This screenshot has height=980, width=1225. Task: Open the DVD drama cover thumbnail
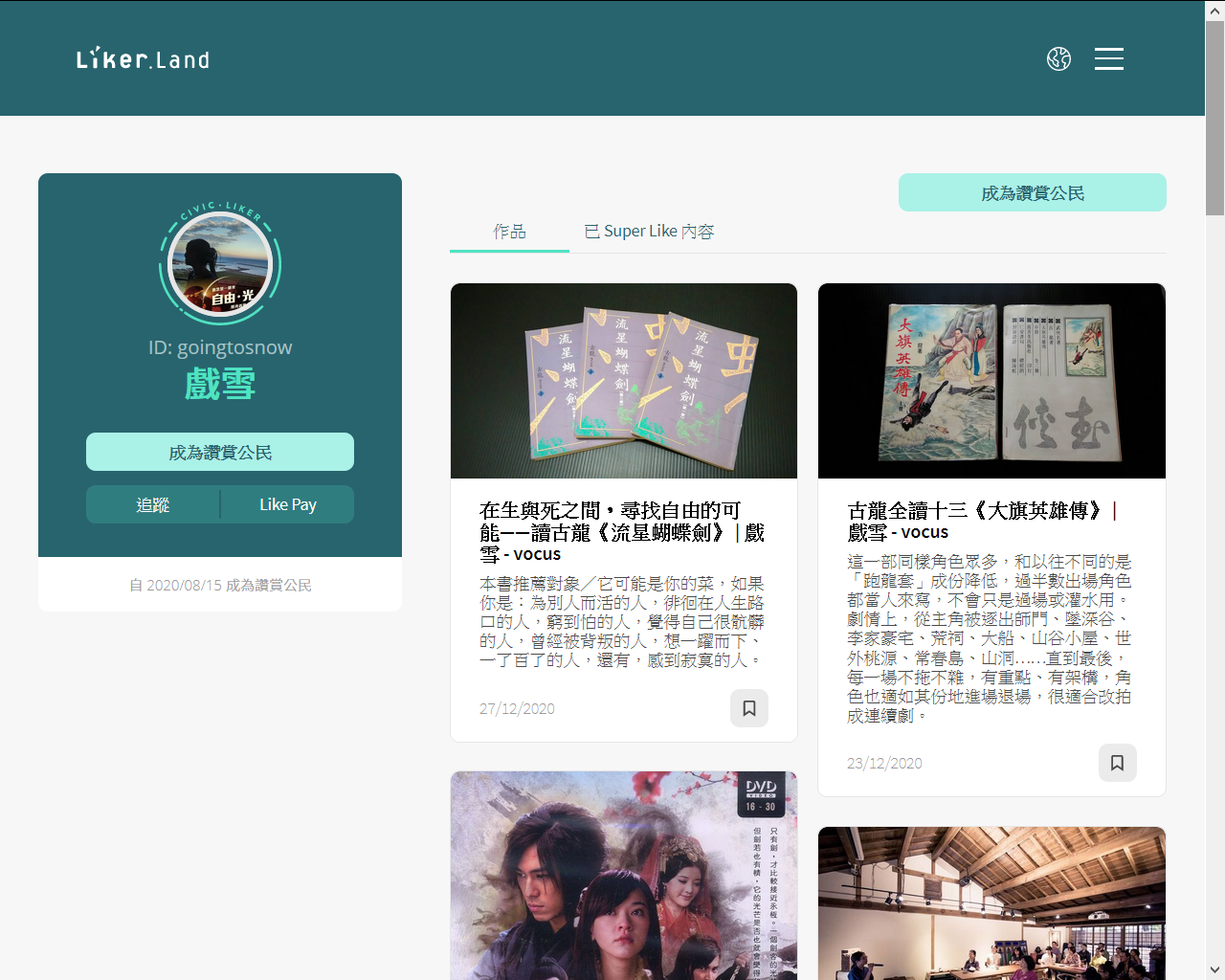(x=624, y=876)
